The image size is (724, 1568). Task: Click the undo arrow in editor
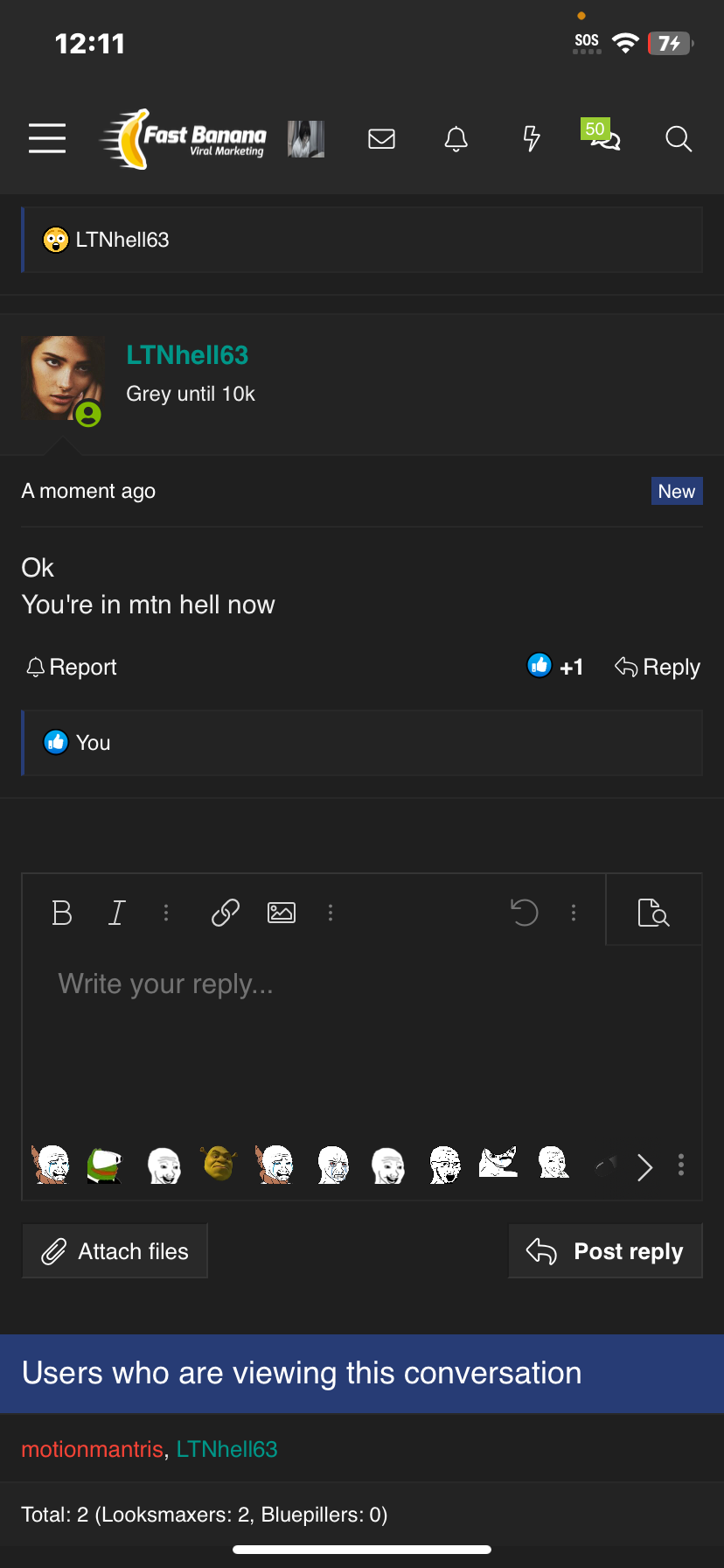pos(524,913)
